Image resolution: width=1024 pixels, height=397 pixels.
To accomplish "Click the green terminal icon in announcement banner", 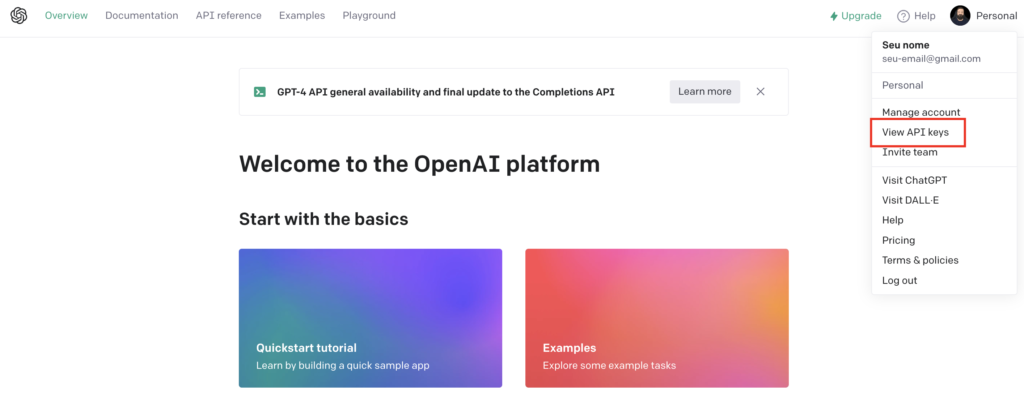I will [x=260, y=92].
